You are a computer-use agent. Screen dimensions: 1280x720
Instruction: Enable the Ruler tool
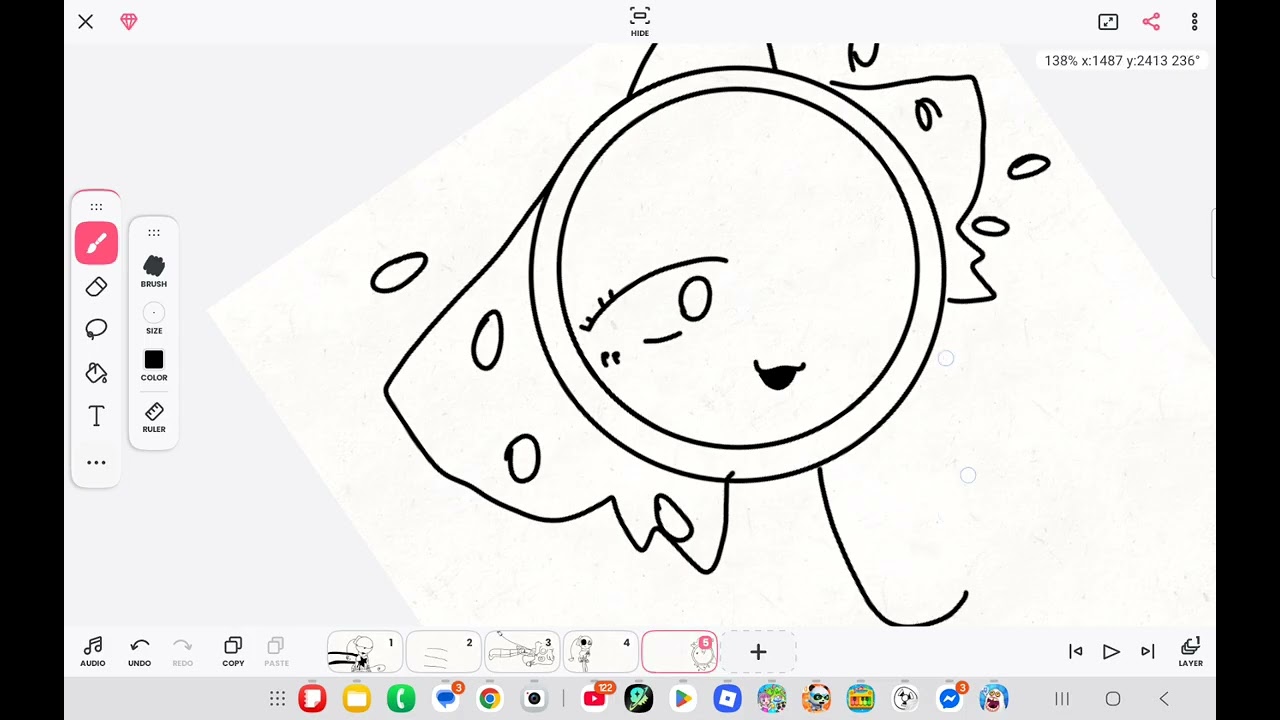click(x=154, y=417)
